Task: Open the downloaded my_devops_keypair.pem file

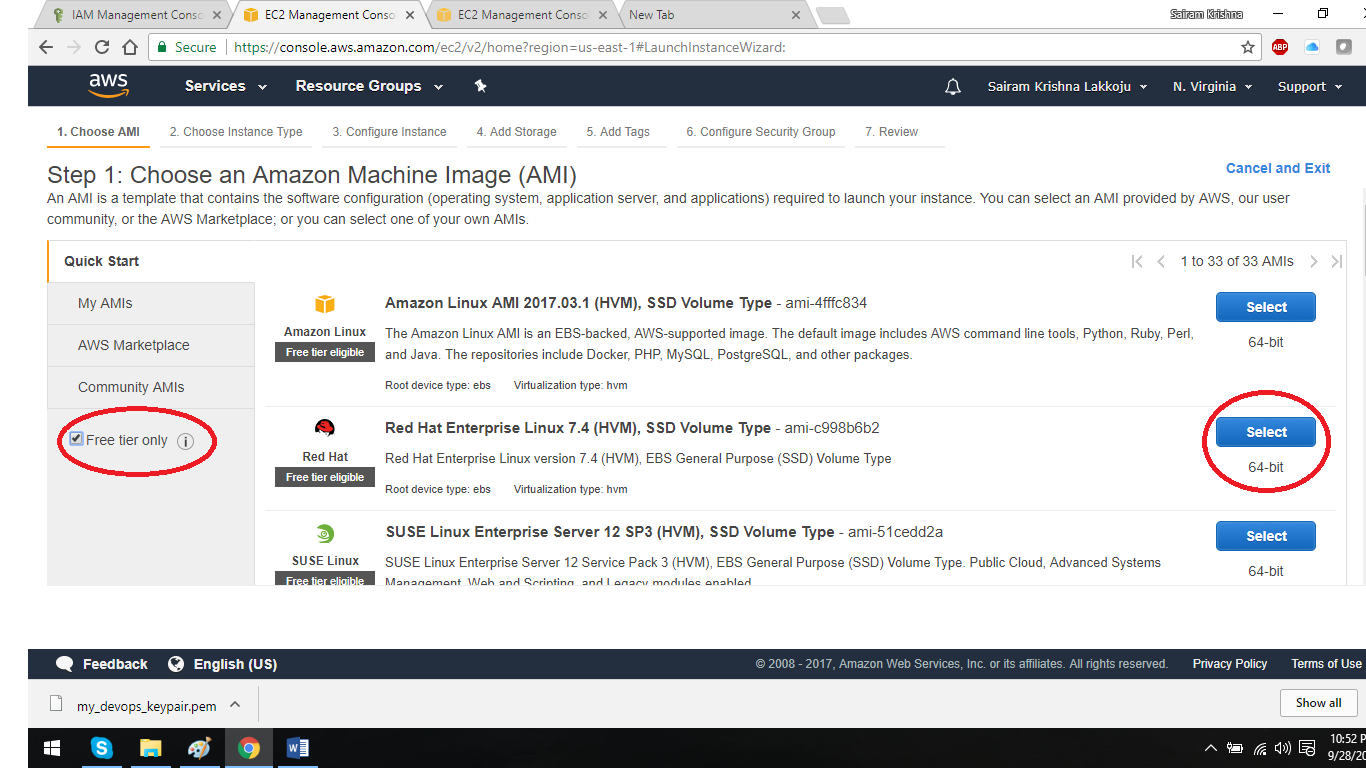Action: [x=146, y=706]
